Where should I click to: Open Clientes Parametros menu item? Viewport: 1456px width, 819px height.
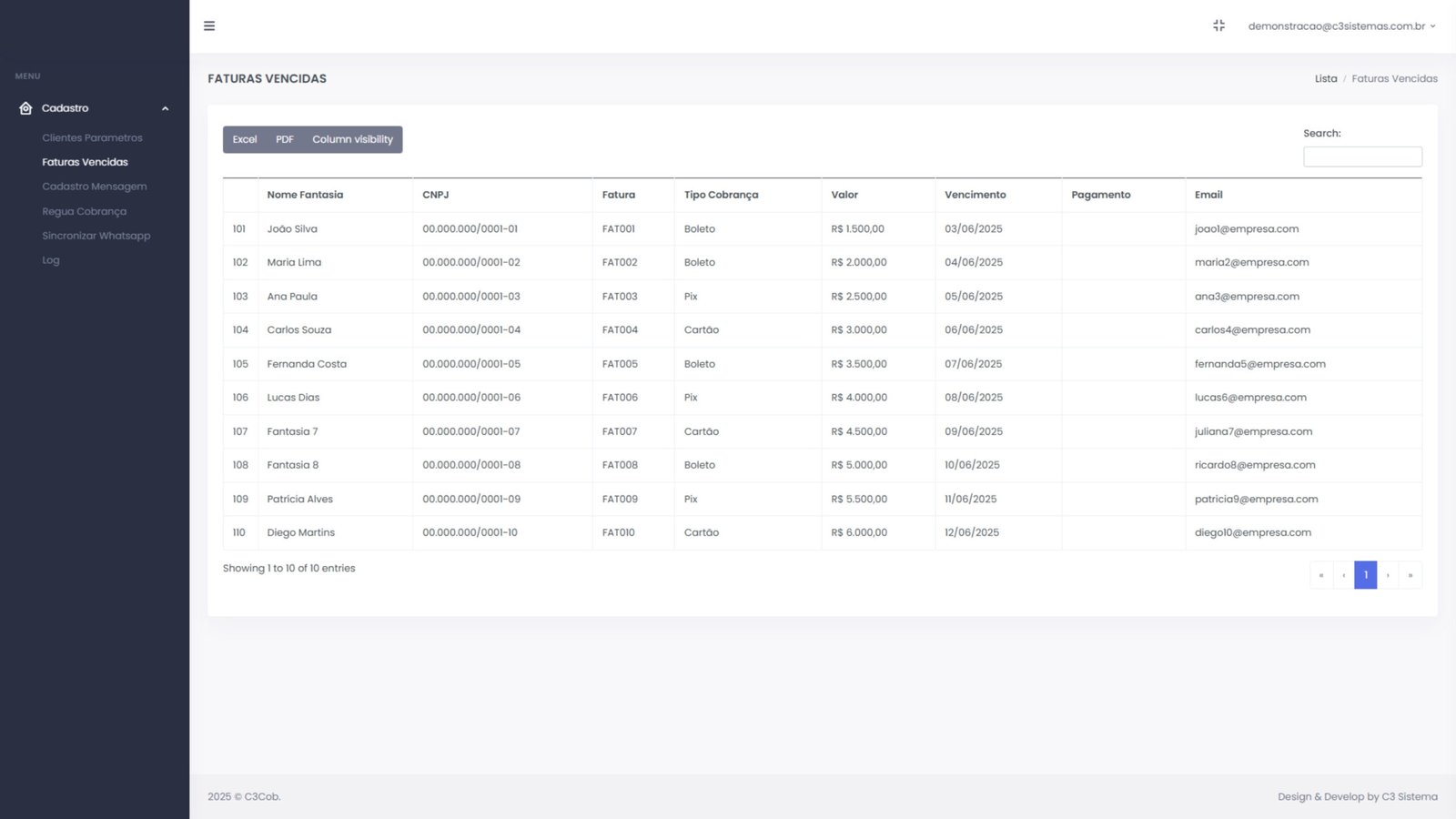pyautogui.click(x=92, y=138)
